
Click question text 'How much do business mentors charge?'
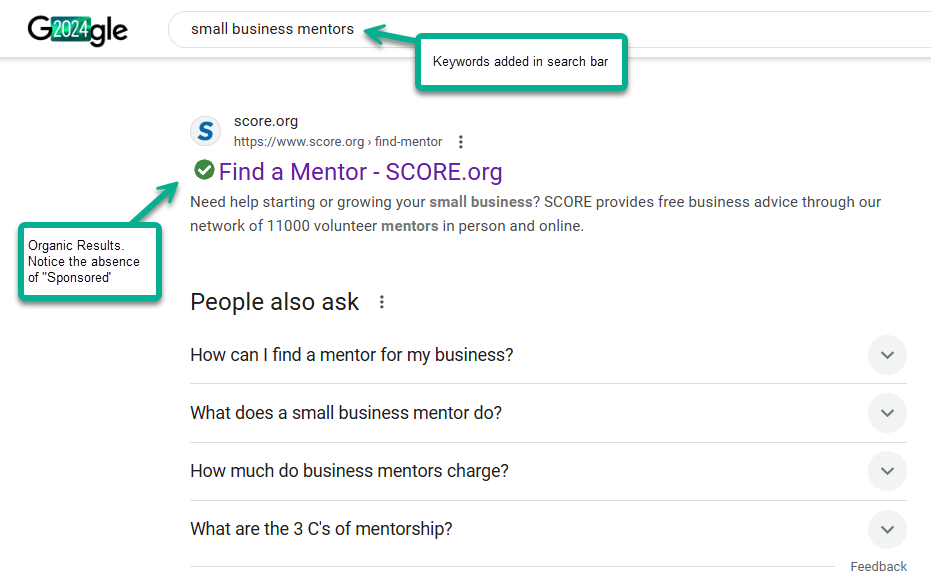tap(349, 471)
